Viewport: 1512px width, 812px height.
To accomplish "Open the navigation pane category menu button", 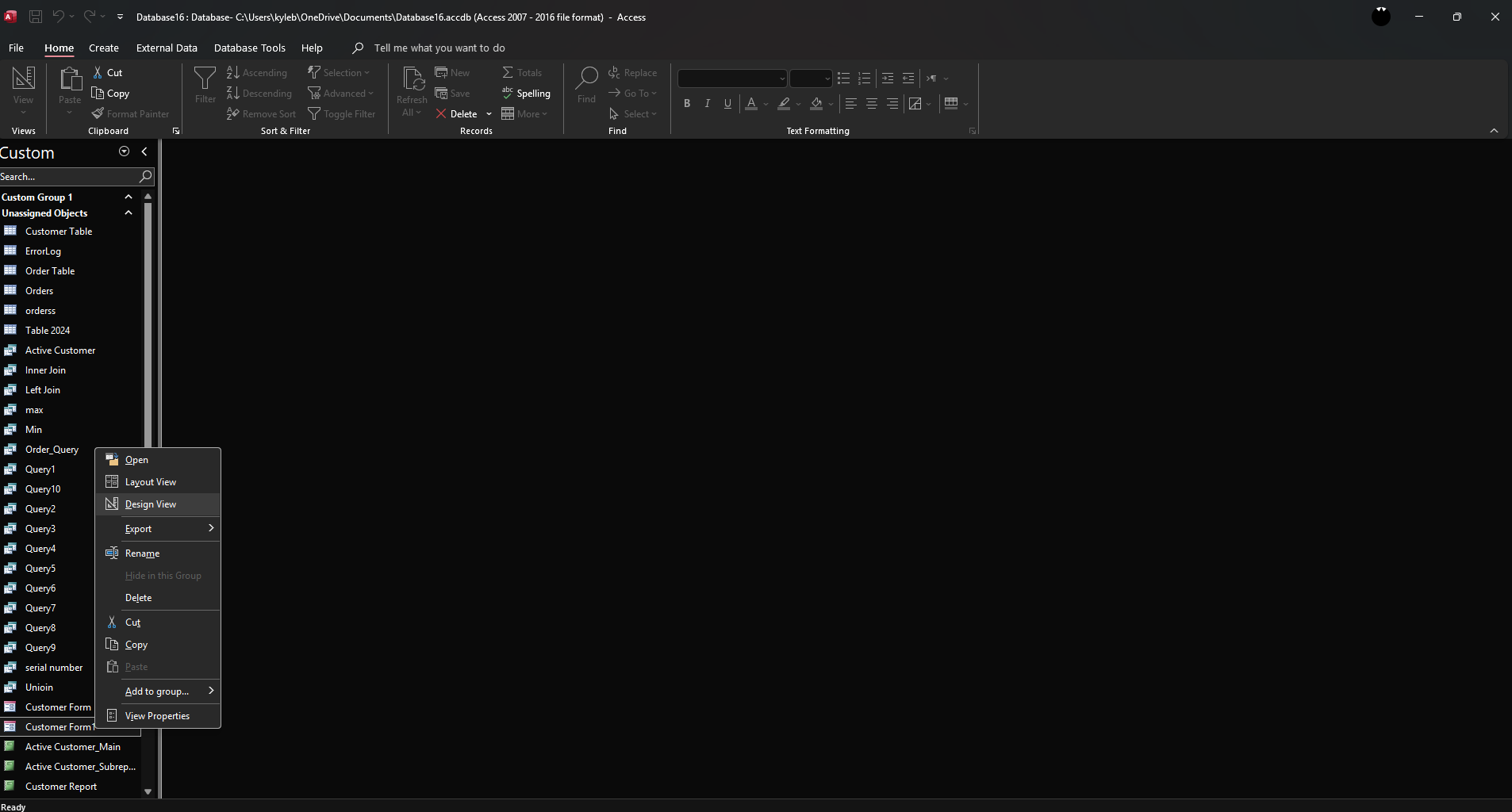I will tap(124, 151).
